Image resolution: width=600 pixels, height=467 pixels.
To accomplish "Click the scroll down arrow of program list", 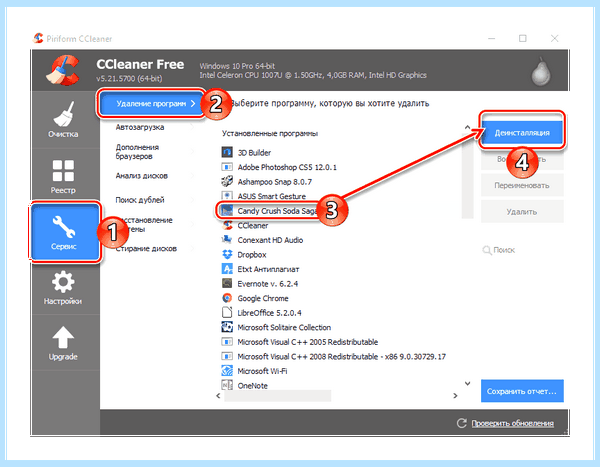I will (x=467, y=383).
